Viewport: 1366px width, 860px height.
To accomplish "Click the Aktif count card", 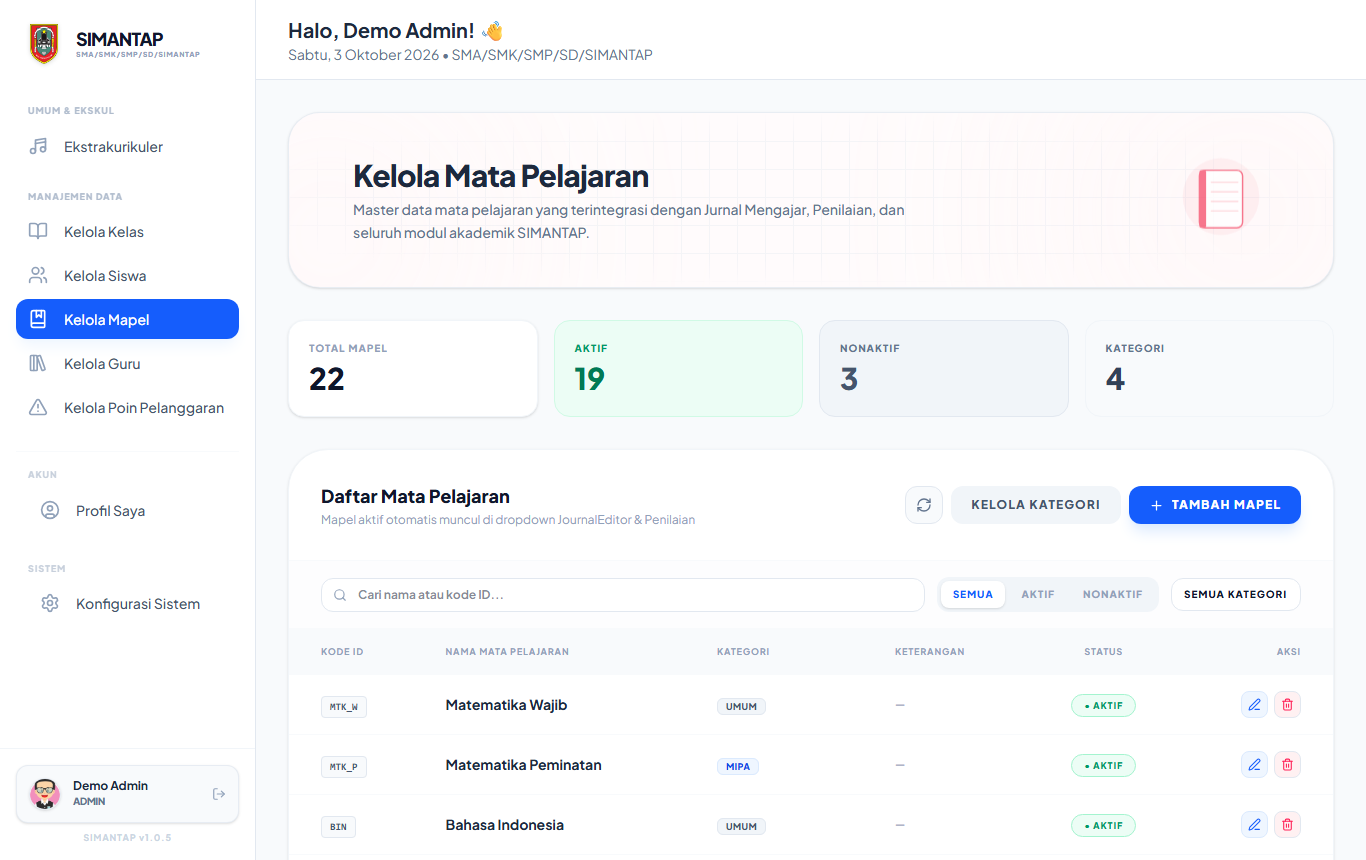I will click(678, 368).
